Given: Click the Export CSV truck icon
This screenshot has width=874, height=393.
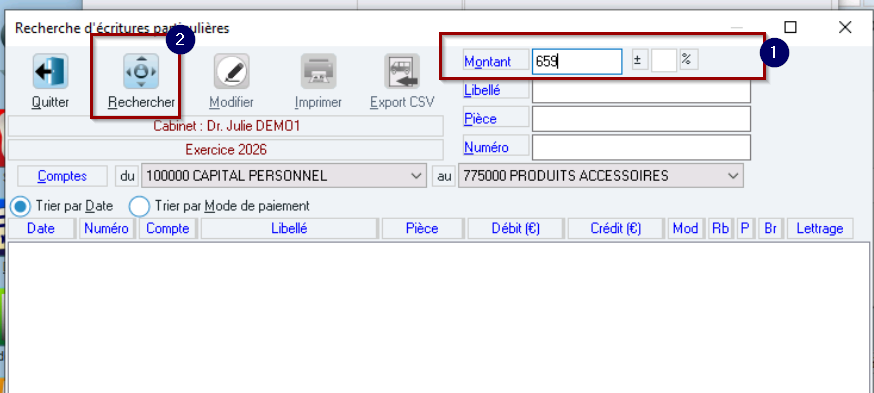Looking at the screenshot, I should click(402, 71).
